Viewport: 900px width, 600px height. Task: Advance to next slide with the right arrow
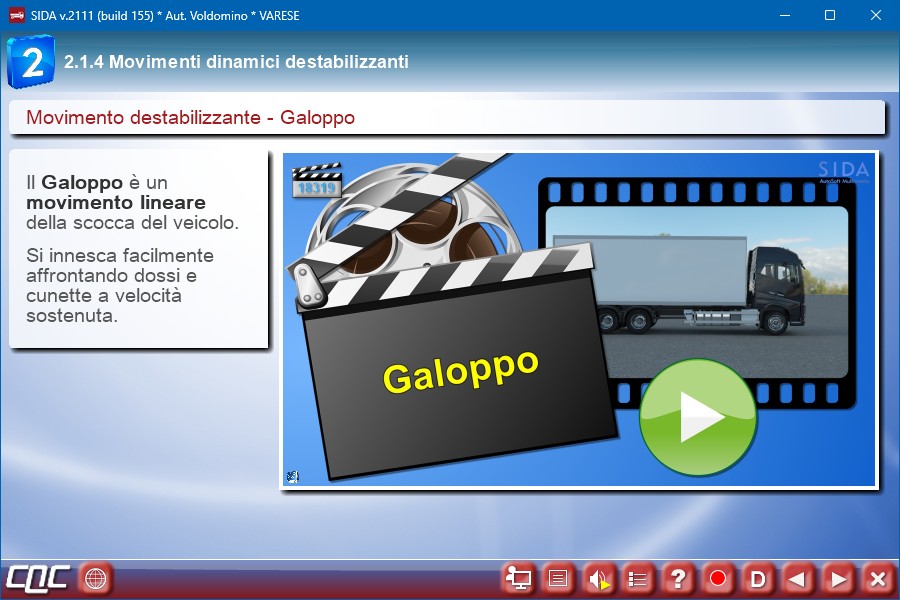(x=838, y=578)
